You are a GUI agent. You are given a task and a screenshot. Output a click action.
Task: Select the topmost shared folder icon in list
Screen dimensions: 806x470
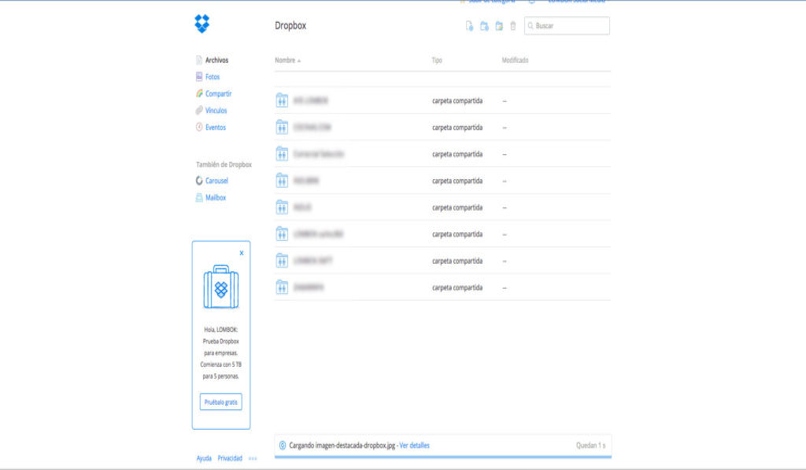(282, 100)
